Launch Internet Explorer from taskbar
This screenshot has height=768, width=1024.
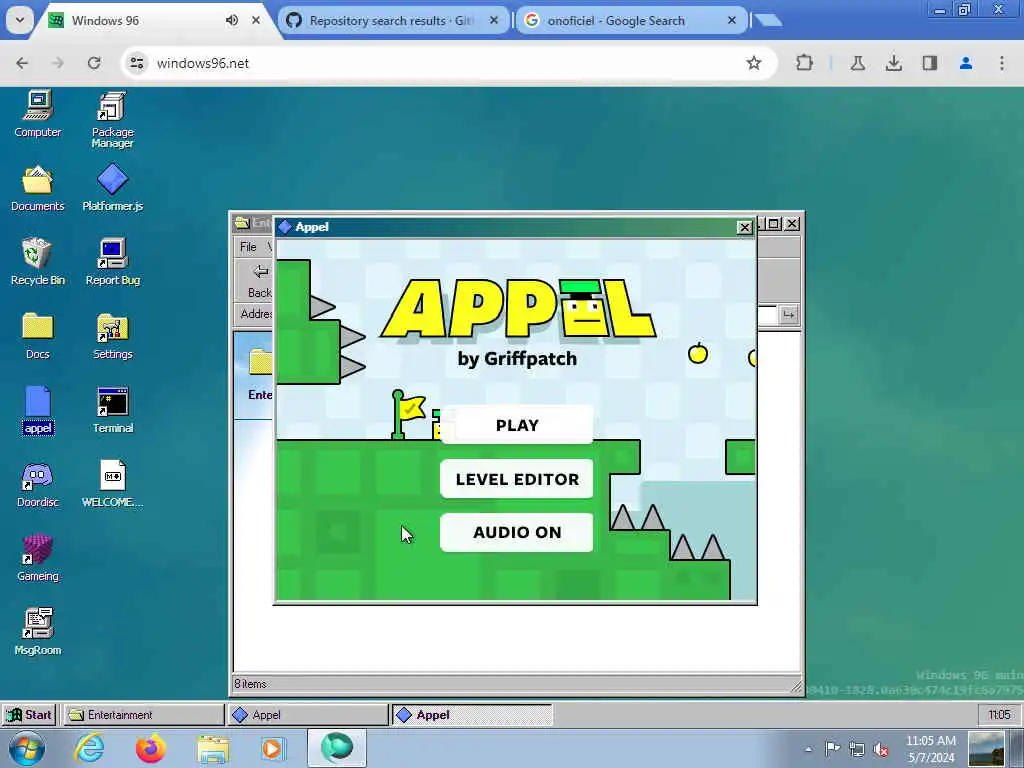(89, 748)
